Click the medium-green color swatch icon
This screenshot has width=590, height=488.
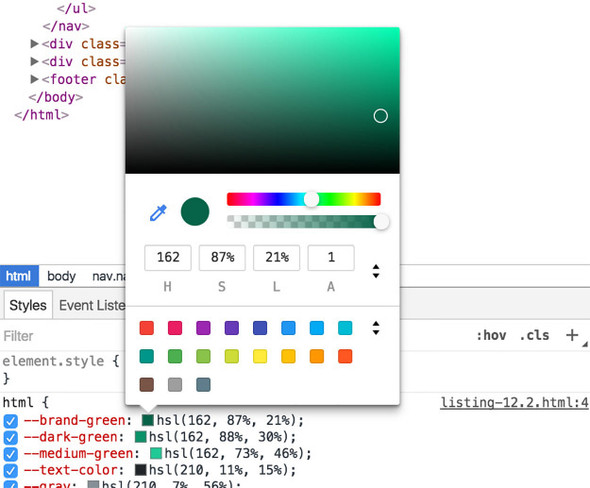tap(156, 453)
